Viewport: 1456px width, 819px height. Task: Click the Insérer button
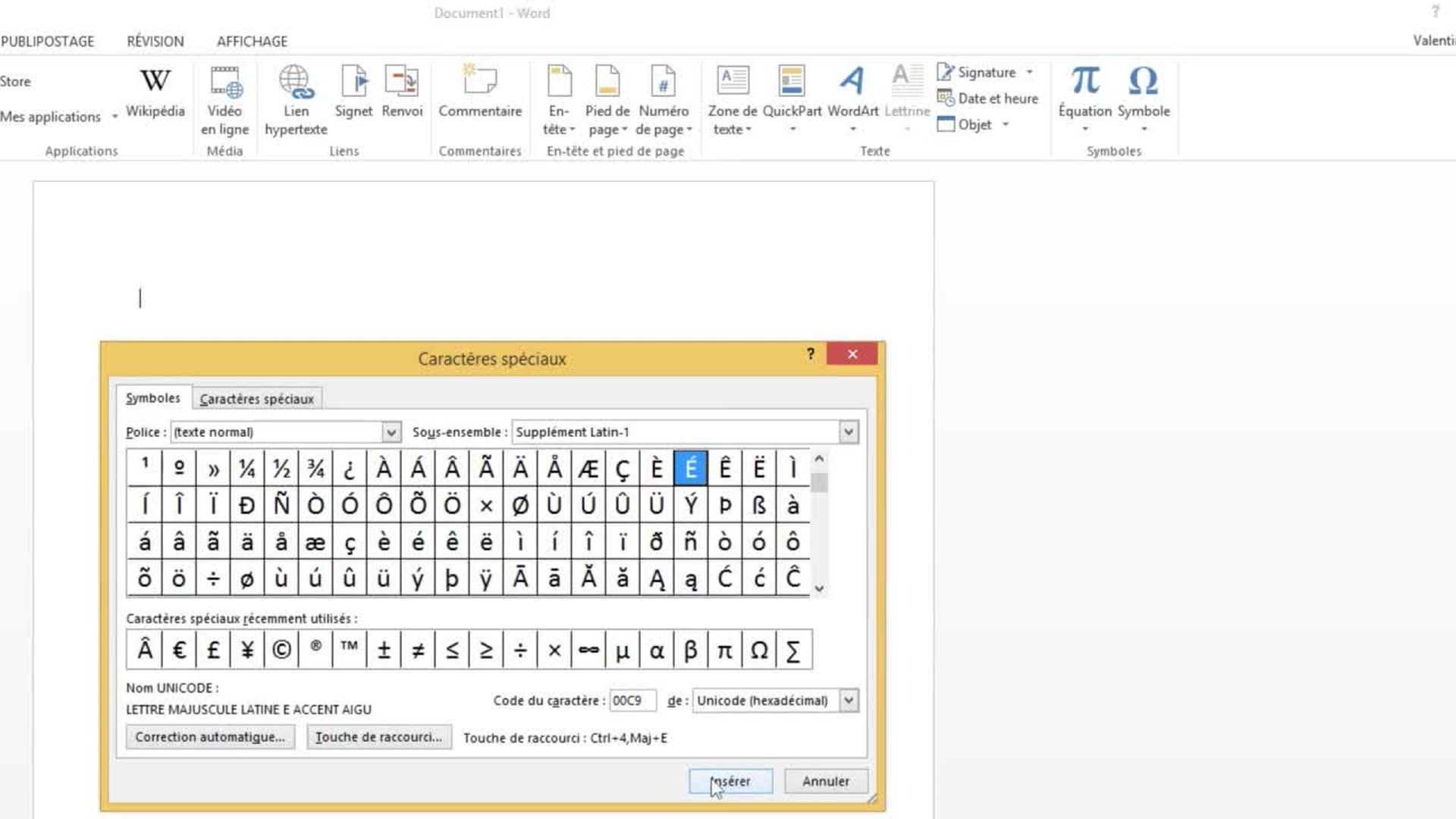[x=730, y=781]
